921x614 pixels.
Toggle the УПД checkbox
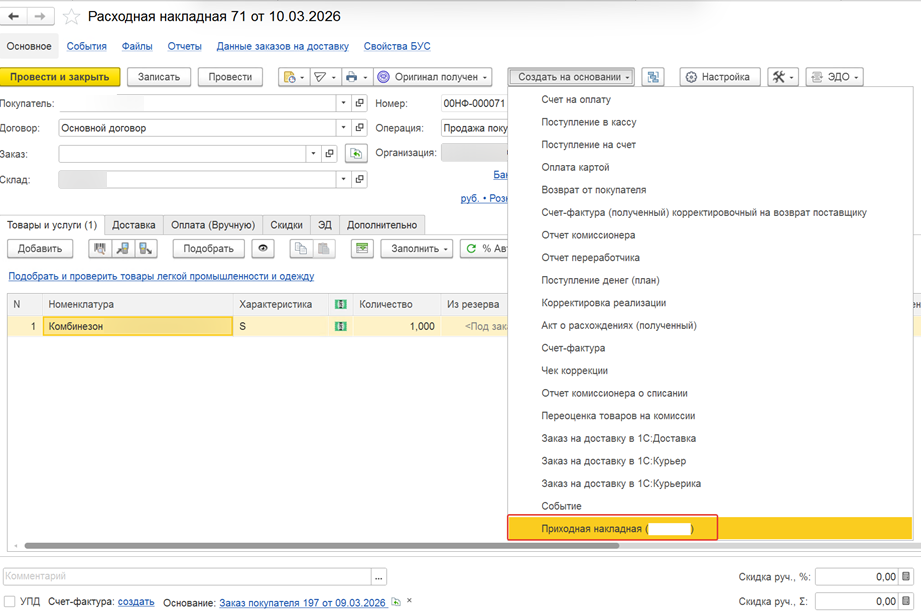point(8,602)
